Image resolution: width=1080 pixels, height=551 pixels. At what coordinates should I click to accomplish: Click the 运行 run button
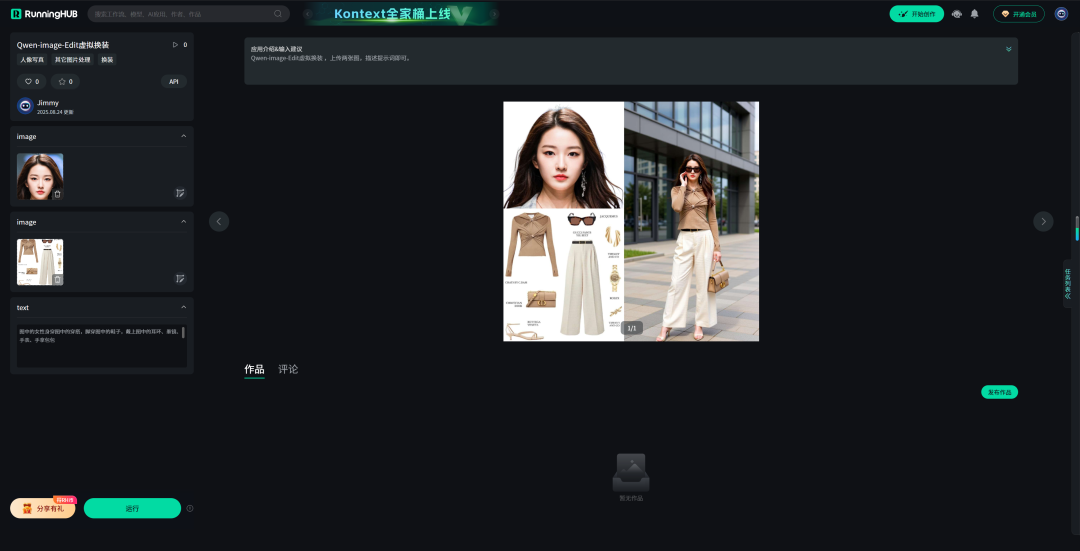tap(132, 508)
